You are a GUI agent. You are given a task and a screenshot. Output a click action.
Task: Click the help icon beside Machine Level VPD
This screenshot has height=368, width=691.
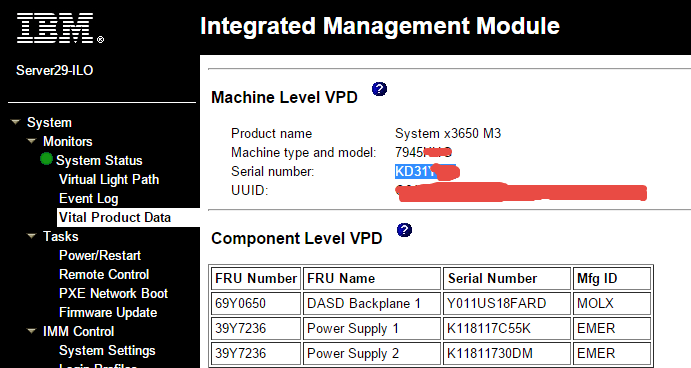coord(379,89)
